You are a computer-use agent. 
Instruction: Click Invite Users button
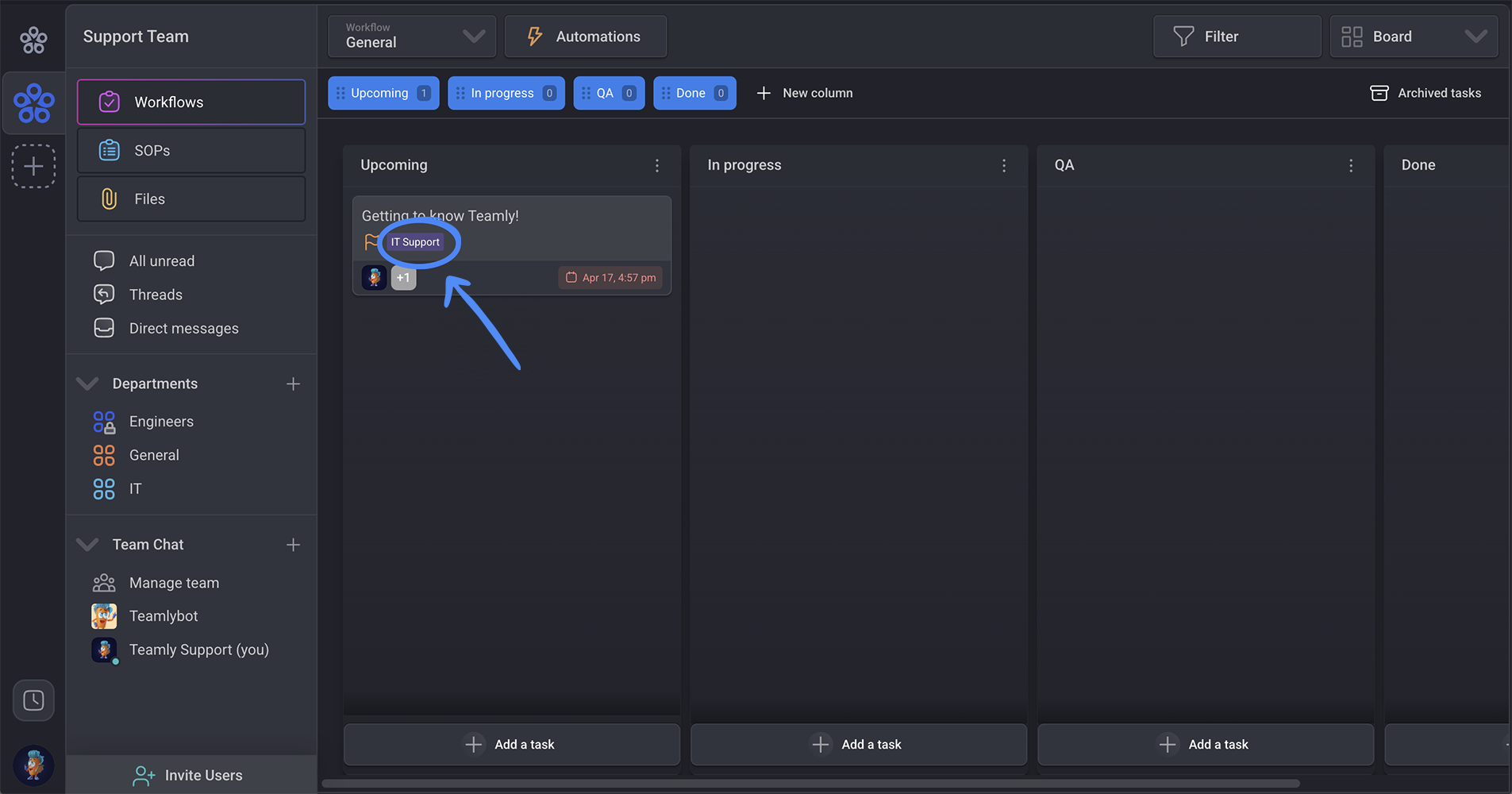[191, 775]
